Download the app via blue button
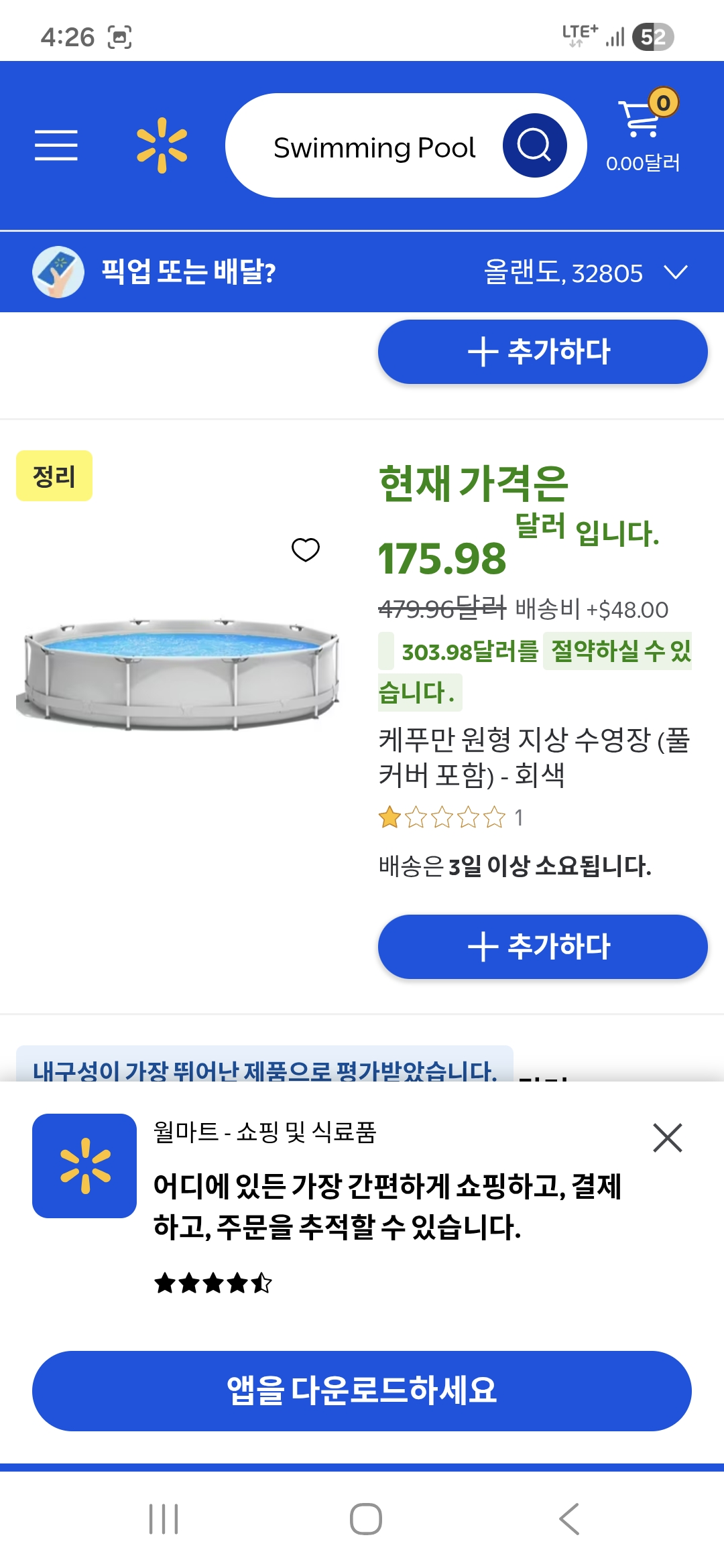Screen dimensions: 724x1568 (x=362, y=1390)
